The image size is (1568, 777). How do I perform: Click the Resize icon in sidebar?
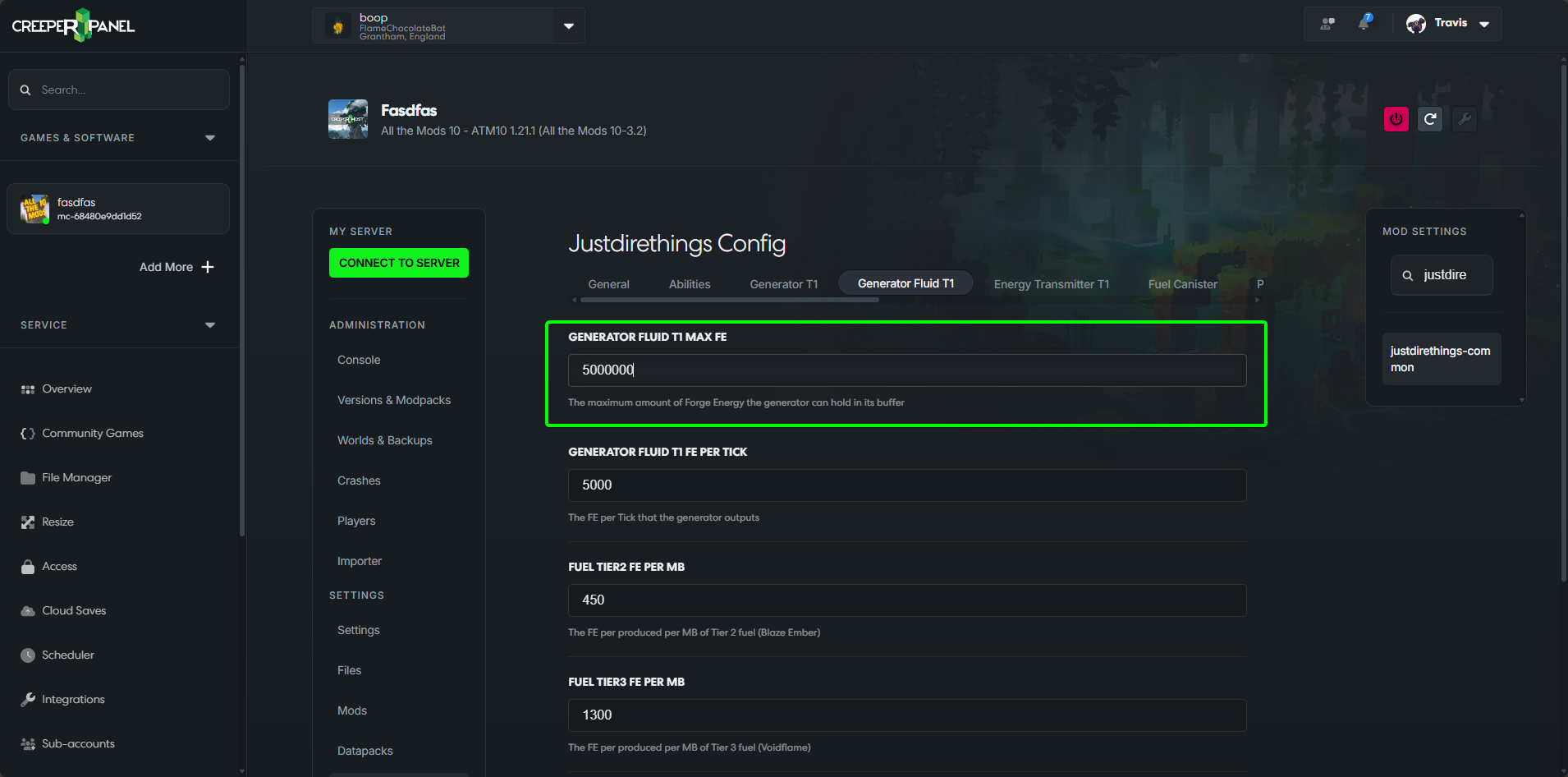(x=28, y=522)
